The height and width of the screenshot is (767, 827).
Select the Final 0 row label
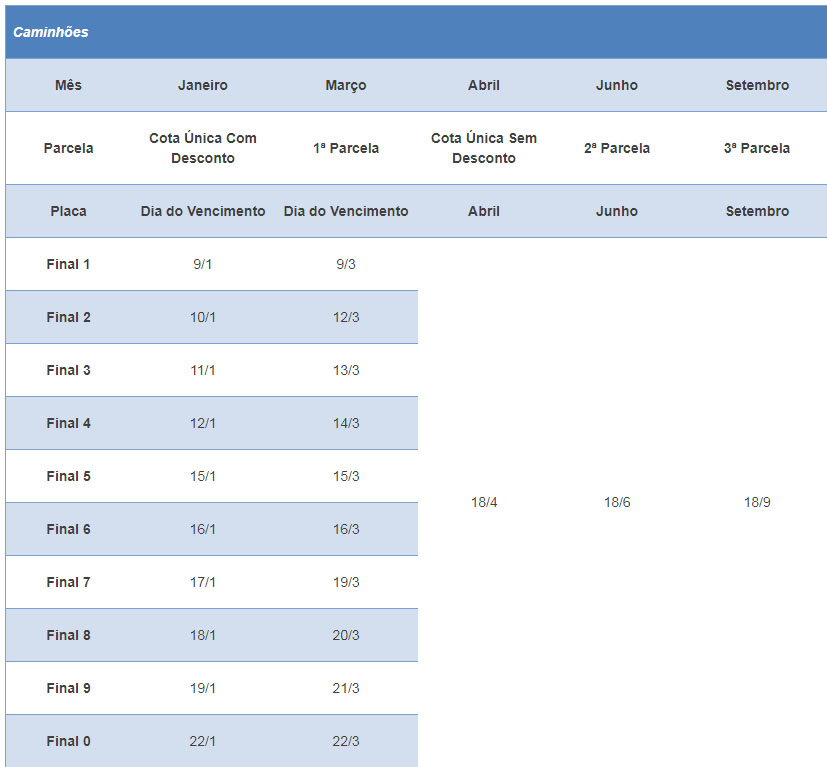(x=68, y=741)
